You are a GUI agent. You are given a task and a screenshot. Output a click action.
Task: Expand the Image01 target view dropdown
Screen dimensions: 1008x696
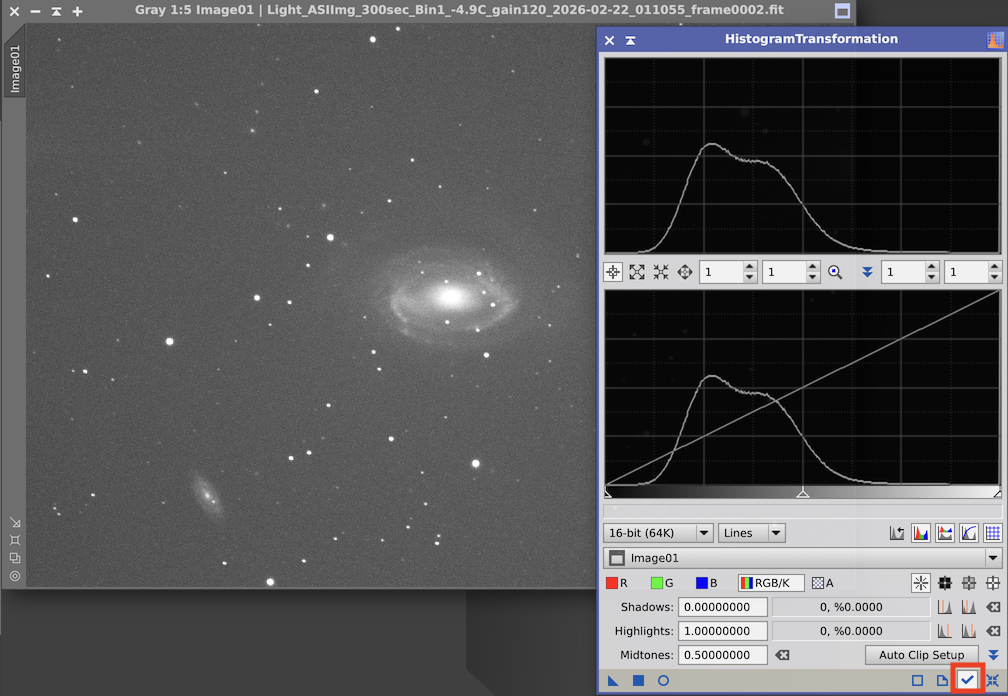pyautogui.click(x=992, y=558)
